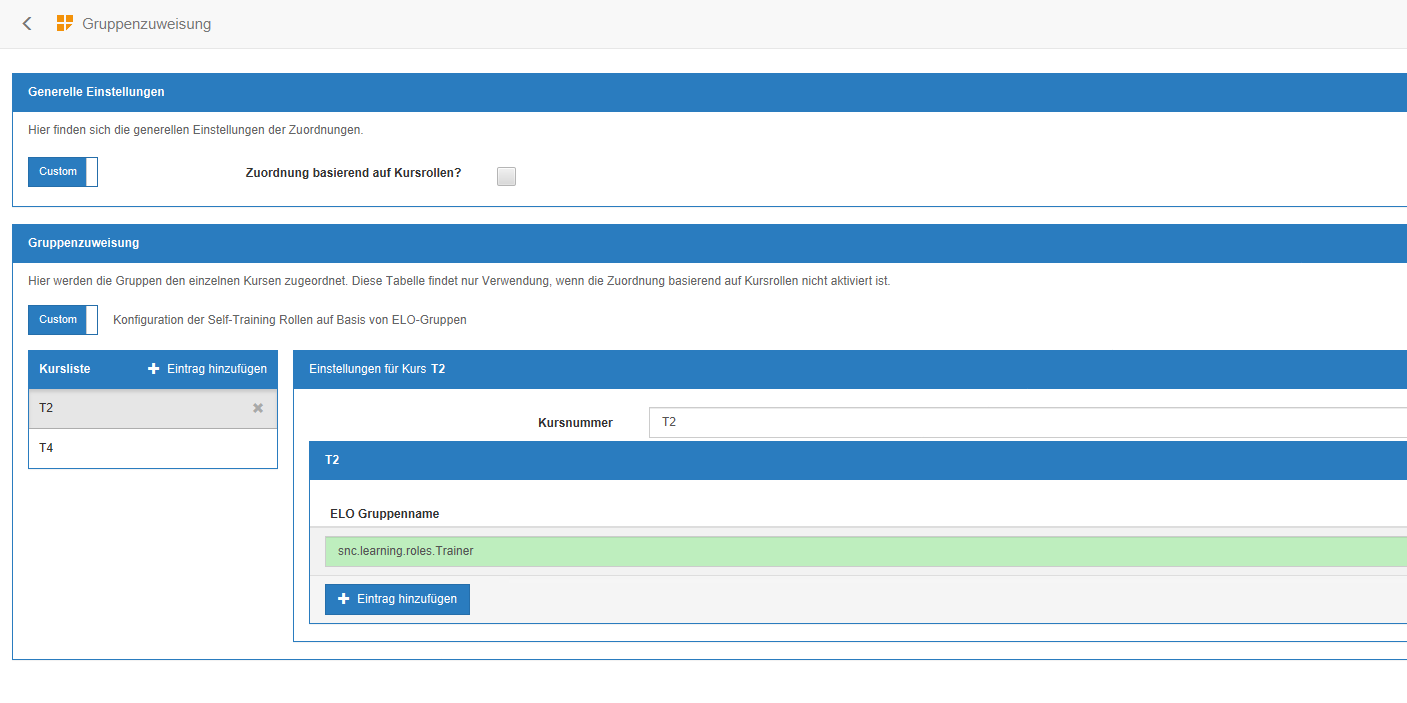
Task: Click the back arrow in the header
Action: point(27,24)
